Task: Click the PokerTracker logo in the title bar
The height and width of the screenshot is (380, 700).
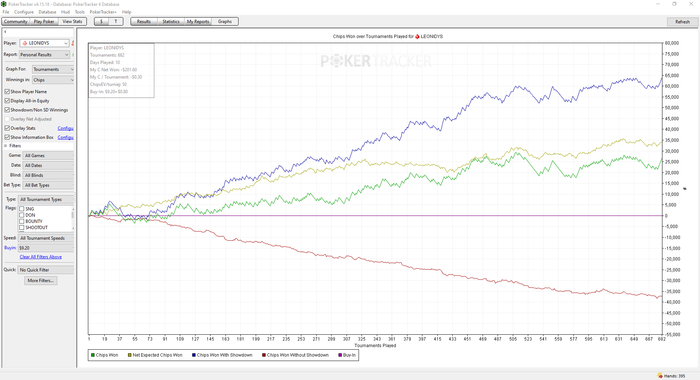Action: tap(4, 4)
